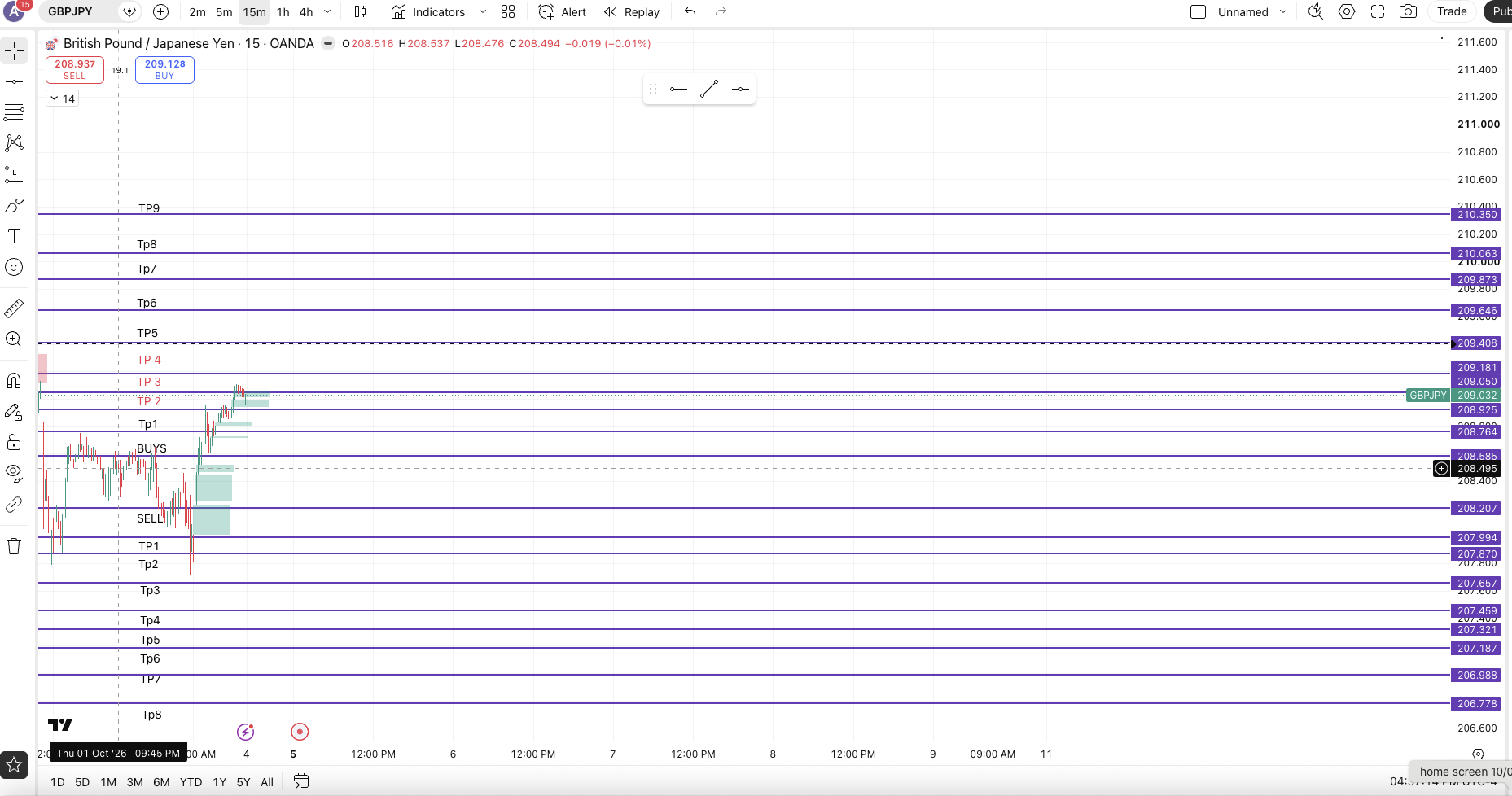Click the 209.128 BUY button

[x=164, y=69]
